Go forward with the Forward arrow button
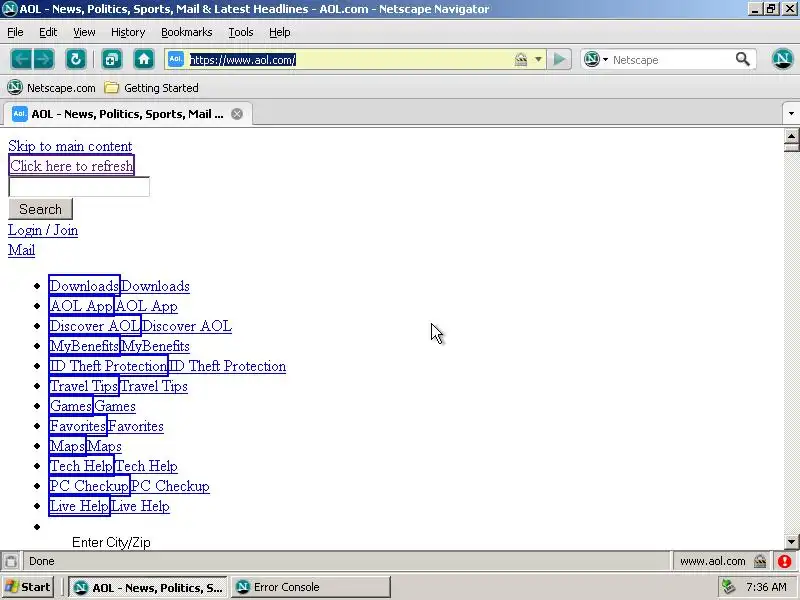Image resolution: width=800 pixels, height=600 pixels. (x=44, y=60)
